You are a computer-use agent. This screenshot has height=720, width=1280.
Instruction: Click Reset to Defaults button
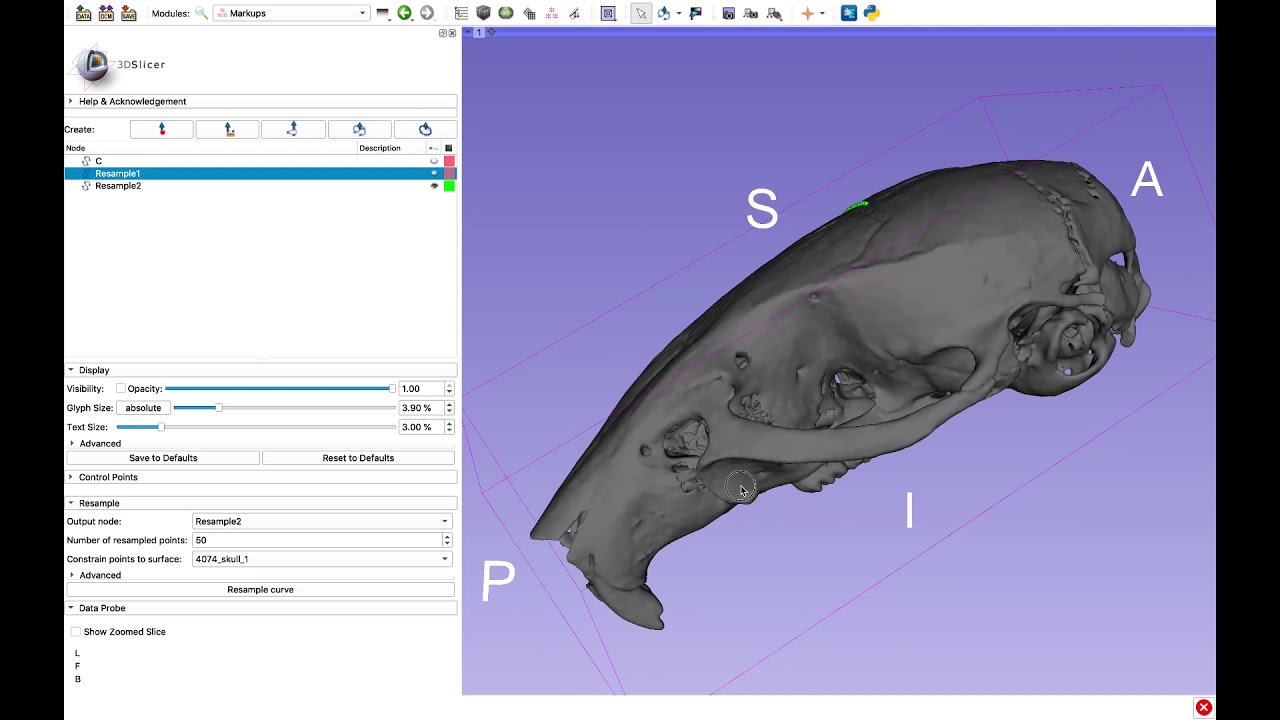358,458
